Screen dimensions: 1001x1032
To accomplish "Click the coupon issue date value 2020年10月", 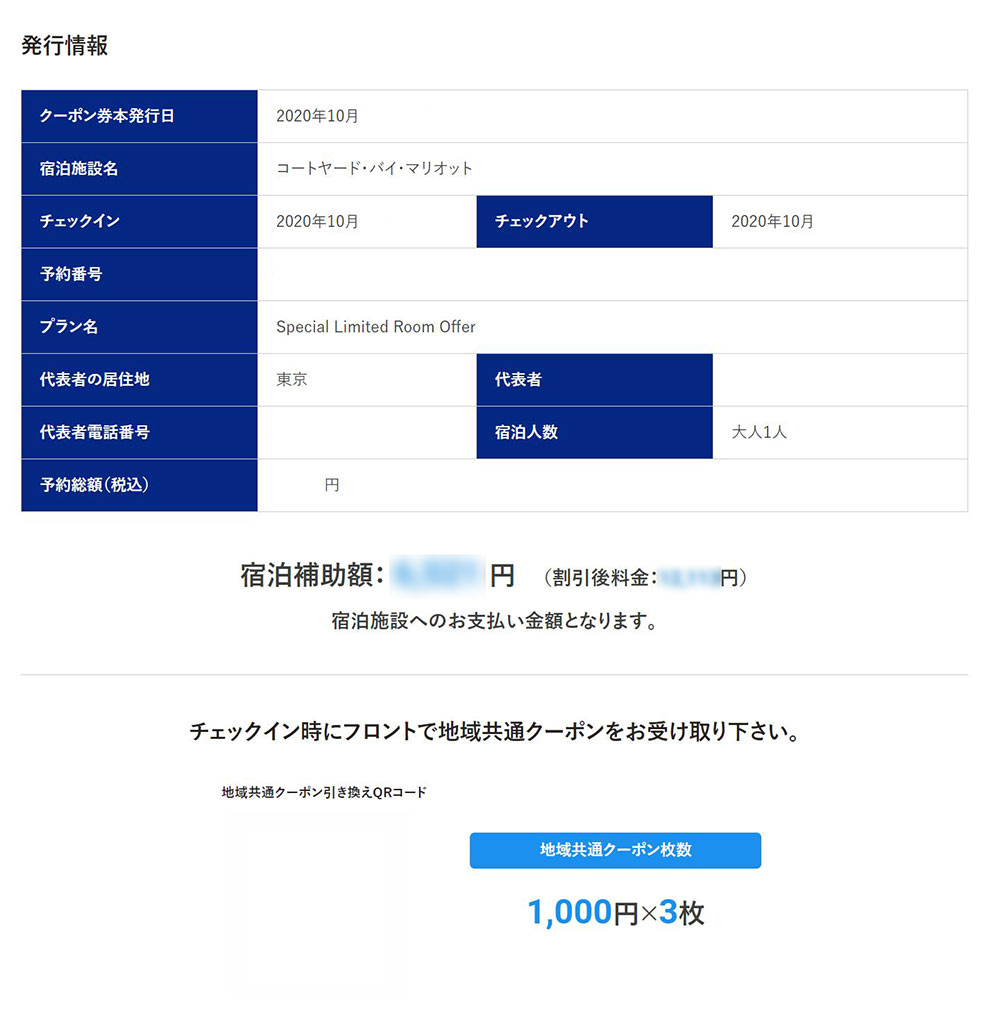I will coord(317,116).
